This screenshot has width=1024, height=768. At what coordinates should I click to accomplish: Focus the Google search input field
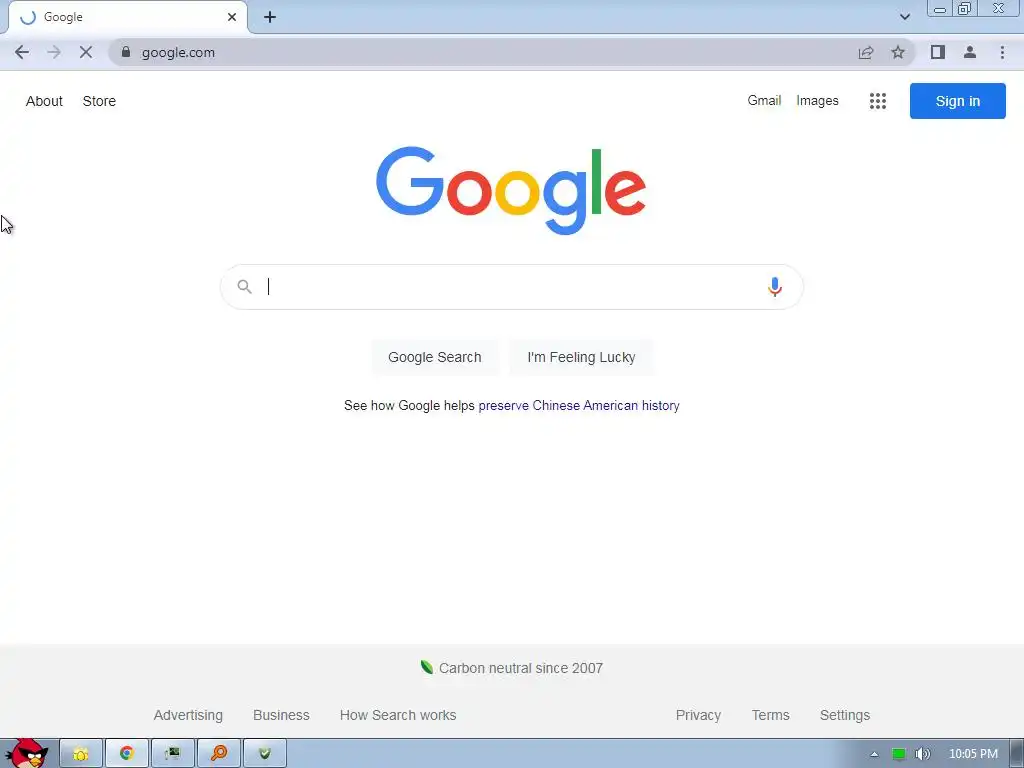point(511,287)
